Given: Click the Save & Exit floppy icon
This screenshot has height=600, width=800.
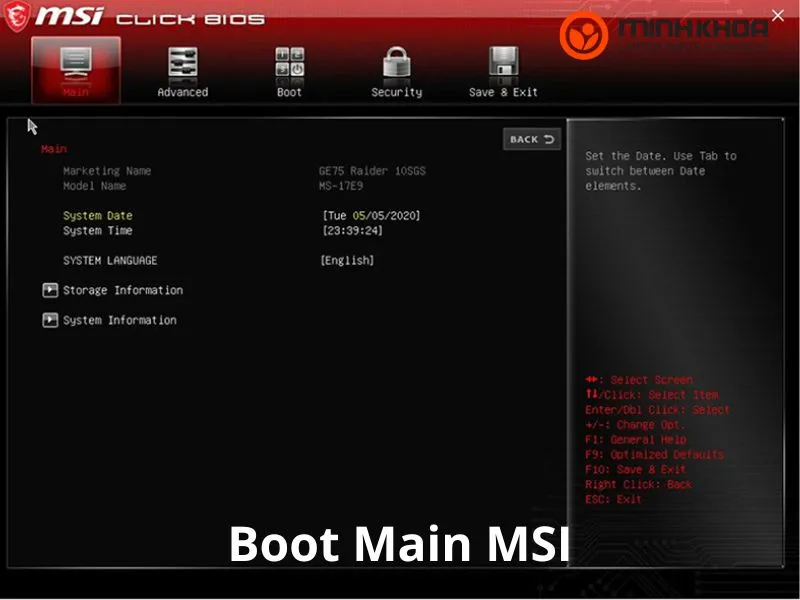Looking at the screenshot, I should point(503,63).
